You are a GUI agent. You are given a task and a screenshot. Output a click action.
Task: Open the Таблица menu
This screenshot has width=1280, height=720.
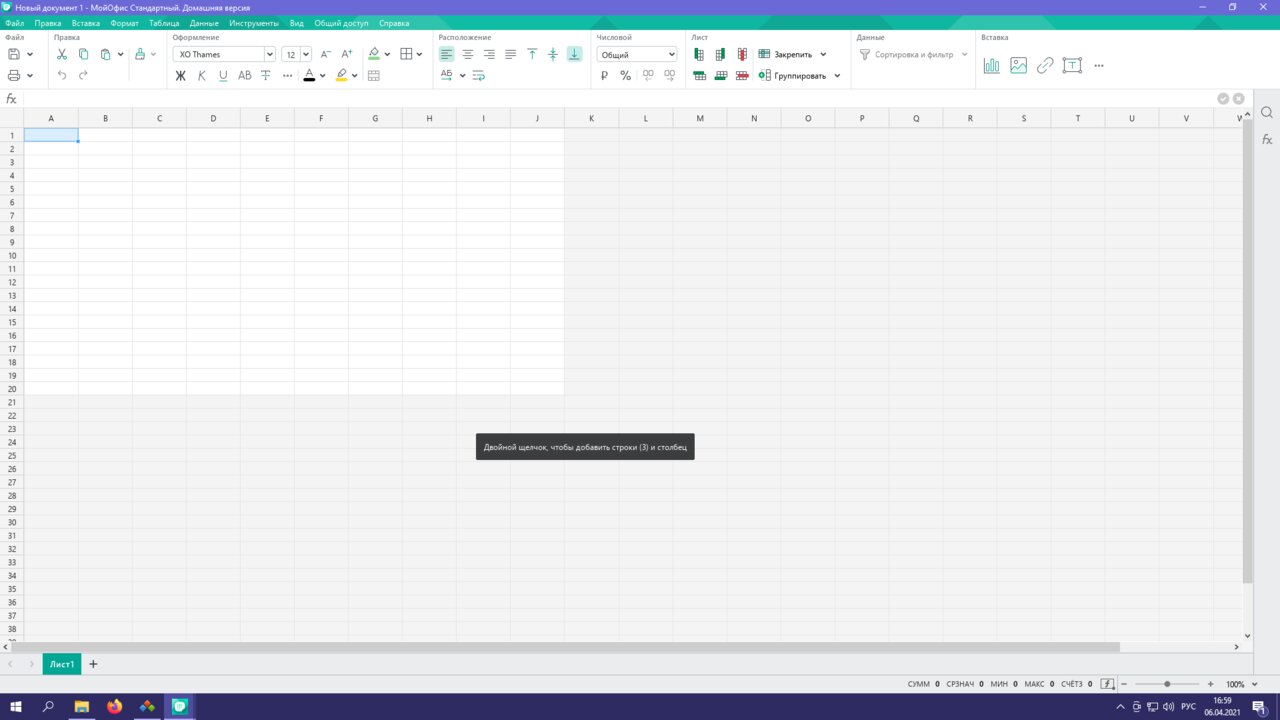[164, 23]
